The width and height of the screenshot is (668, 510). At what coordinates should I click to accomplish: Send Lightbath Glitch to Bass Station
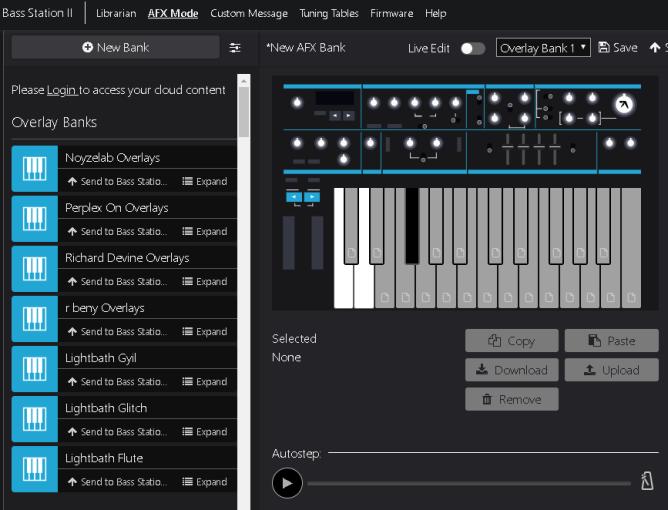pyautogui.click(x=117, y=432)
